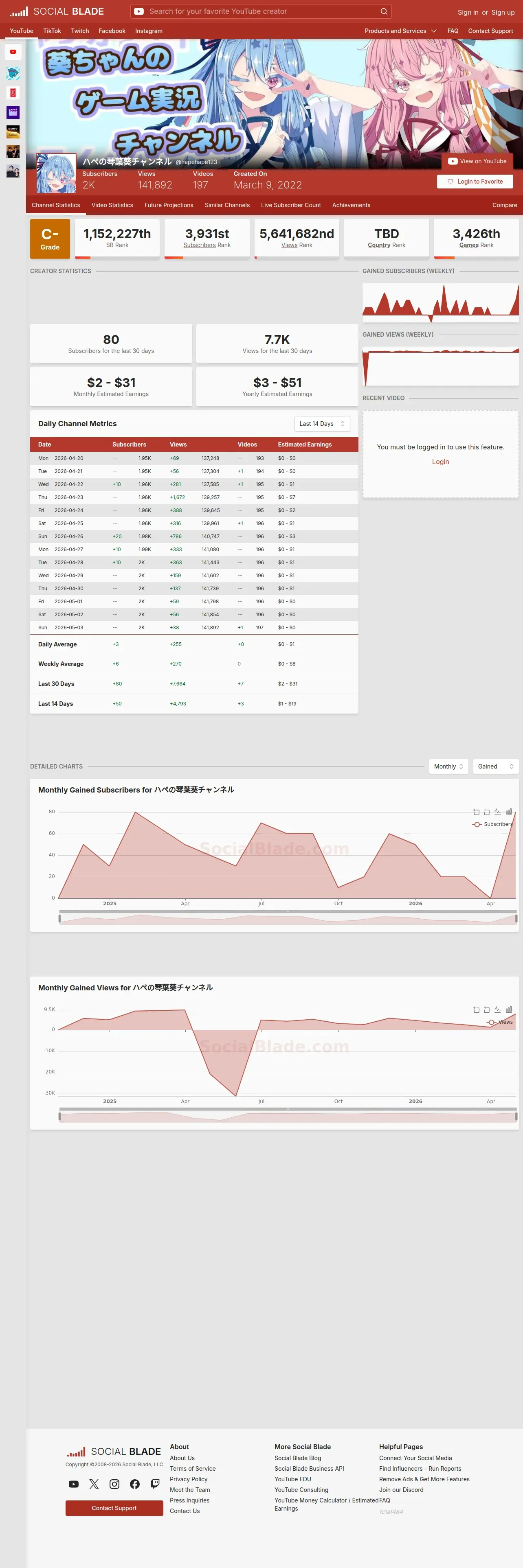523x1568 pixels.
Task: Click the red Contact Support footer button
Action: pyautogui.click(x=114, y=1508)
